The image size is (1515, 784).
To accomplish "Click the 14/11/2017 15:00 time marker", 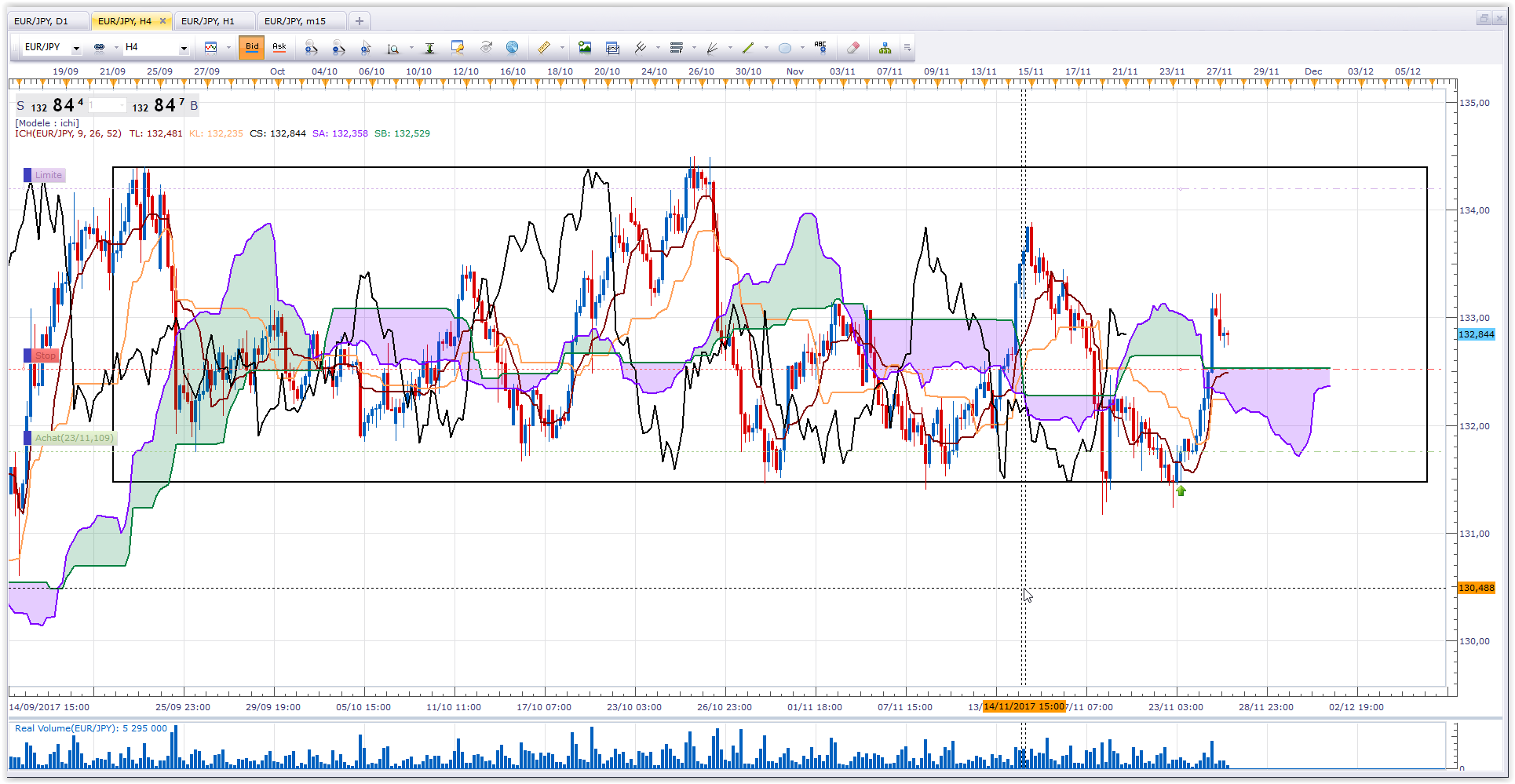I will tap(1024, 706).
